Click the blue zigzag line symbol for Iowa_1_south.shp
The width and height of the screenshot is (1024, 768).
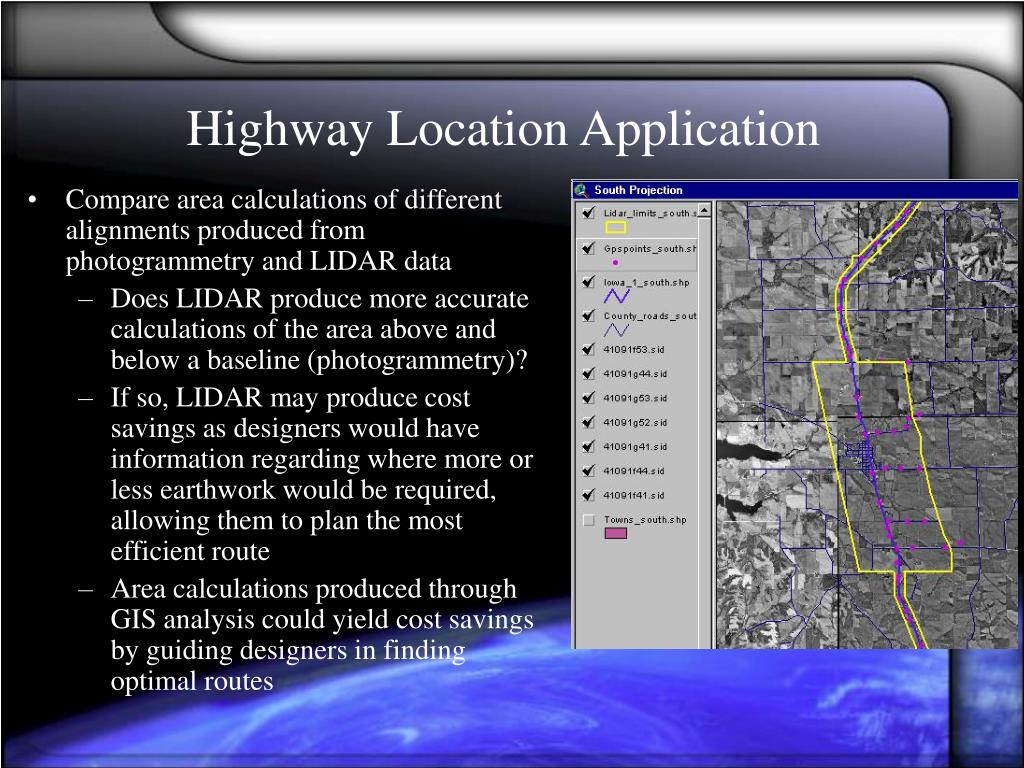tap(616, 296)
